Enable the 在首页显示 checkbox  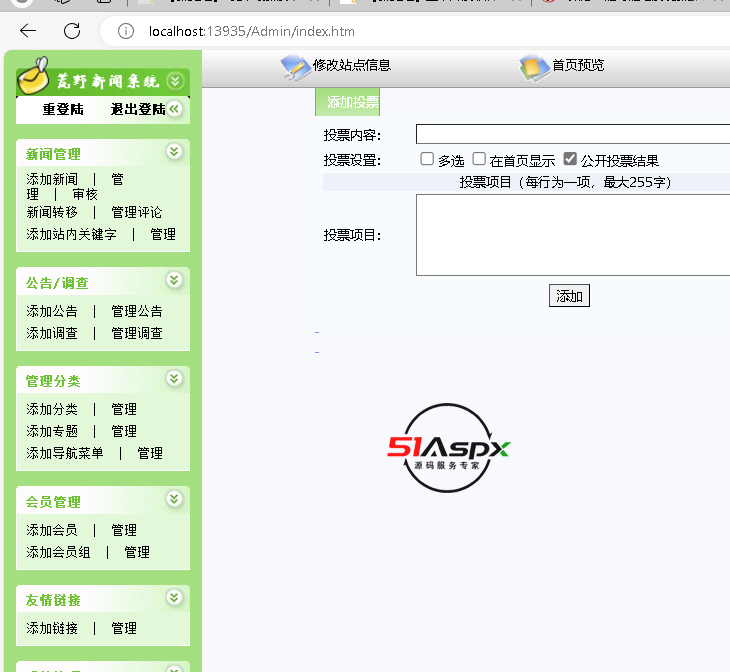click(x=479, y=159)
